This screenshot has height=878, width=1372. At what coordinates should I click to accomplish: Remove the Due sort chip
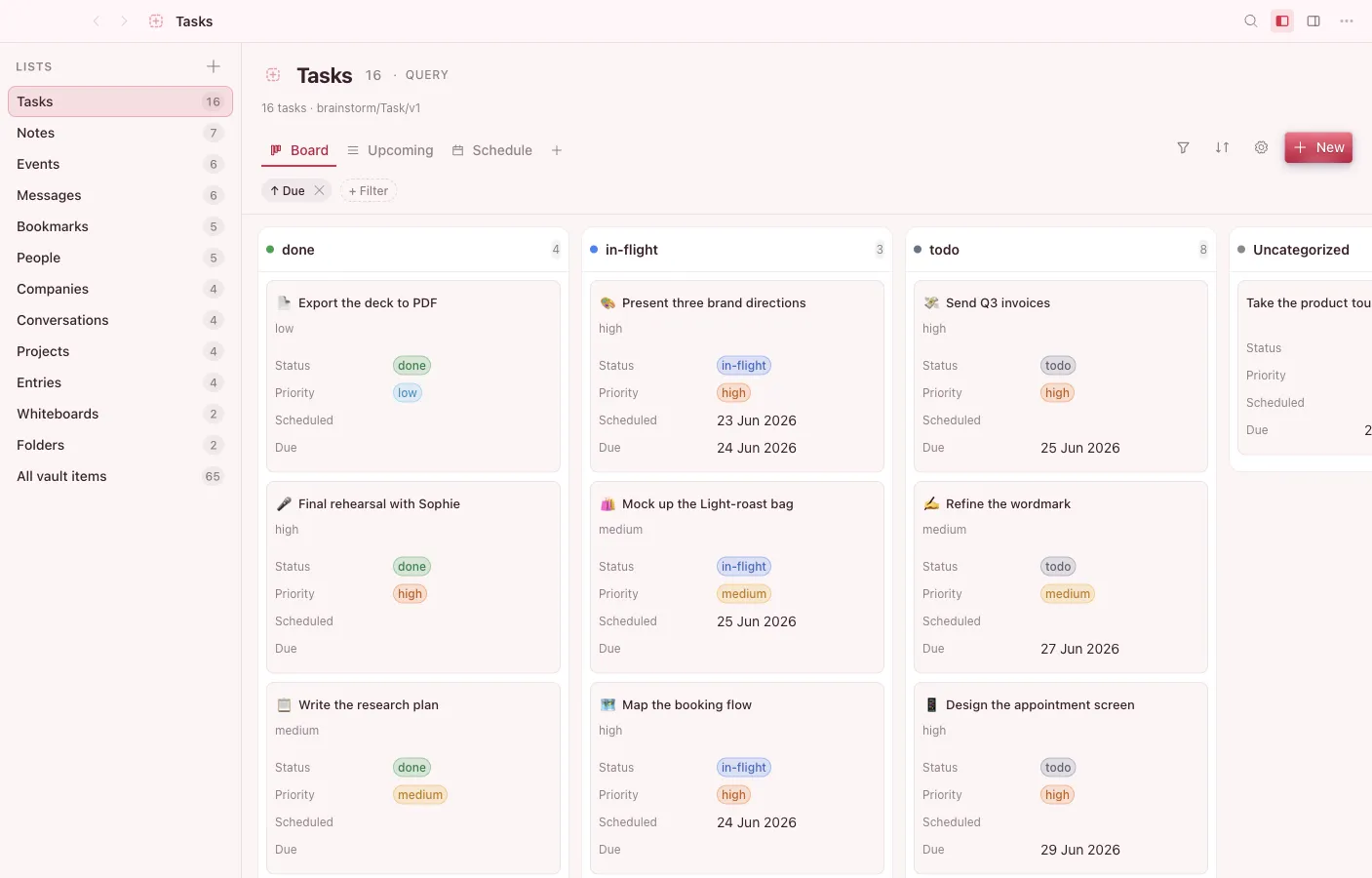point(319,191)
